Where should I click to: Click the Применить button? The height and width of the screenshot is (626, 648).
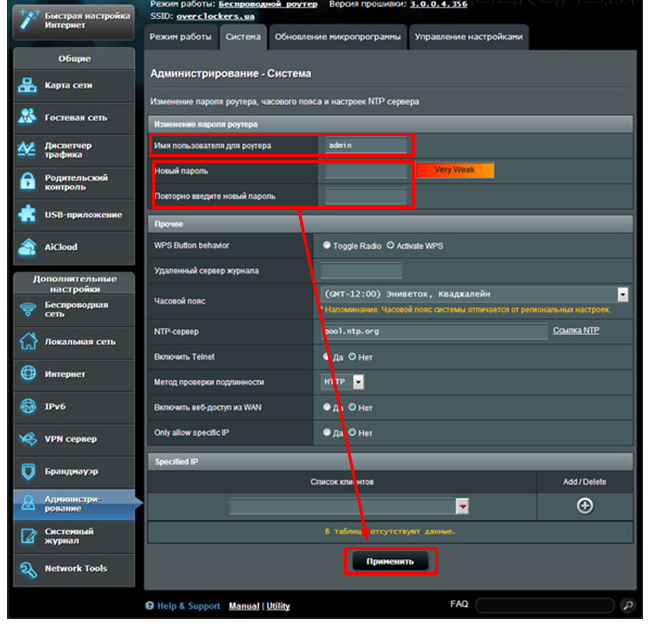click(x=390, y=561)
